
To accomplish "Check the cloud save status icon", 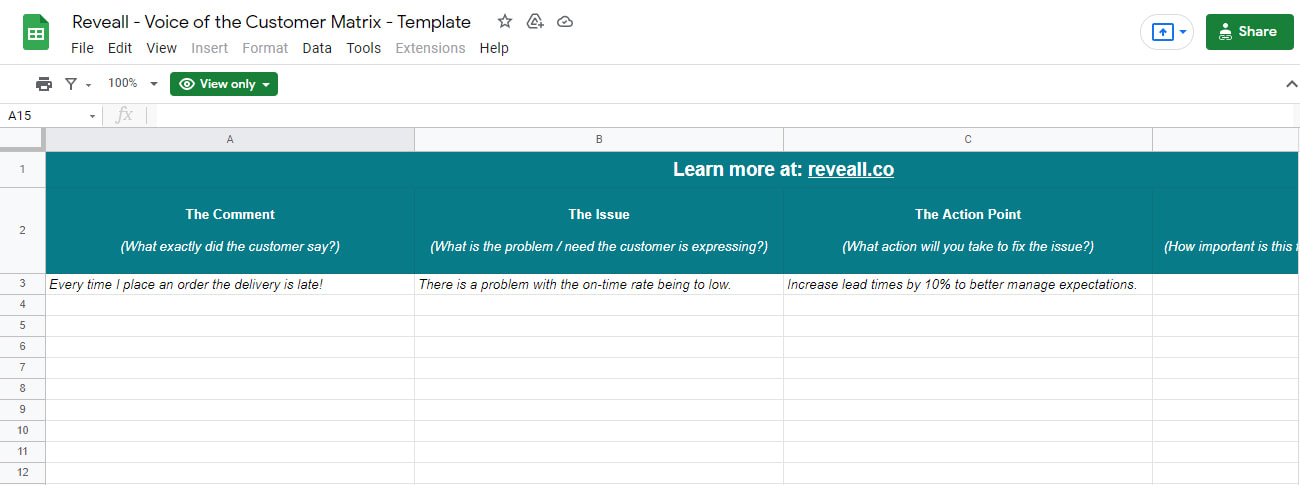I will pyautogui.click(x=565, y=21).
